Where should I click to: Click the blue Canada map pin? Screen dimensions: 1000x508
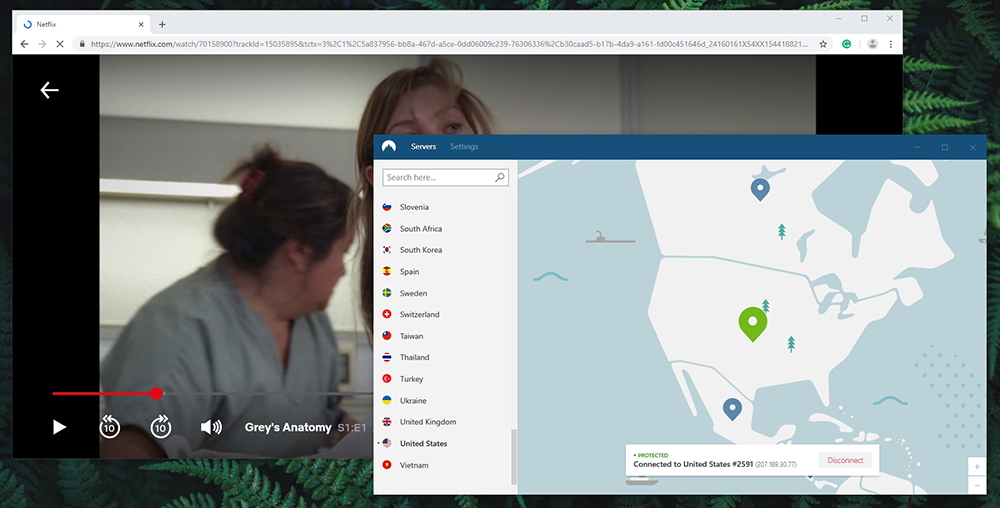tap(760, 189)
